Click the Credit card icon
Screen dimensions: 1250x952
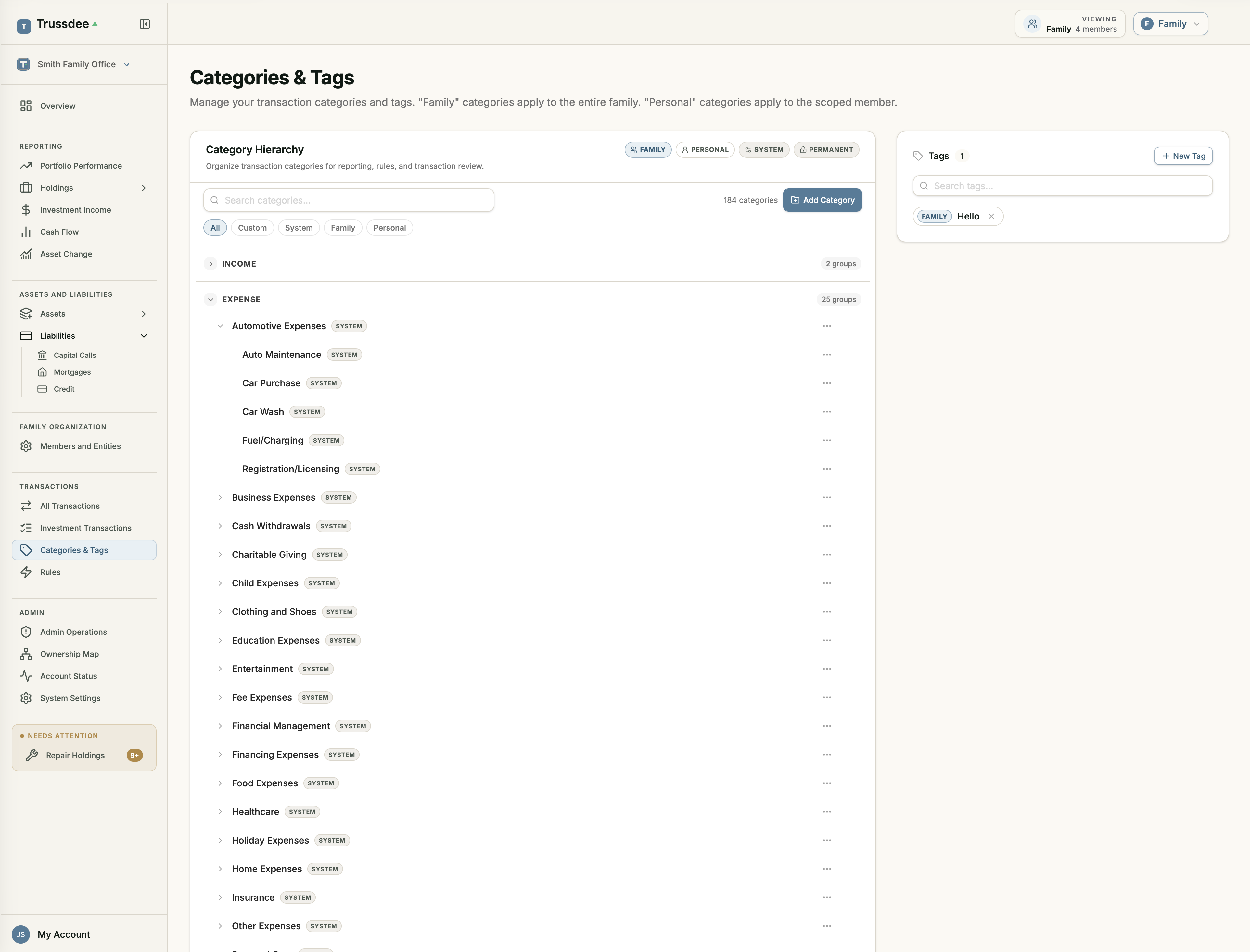(x=42, y=389)
